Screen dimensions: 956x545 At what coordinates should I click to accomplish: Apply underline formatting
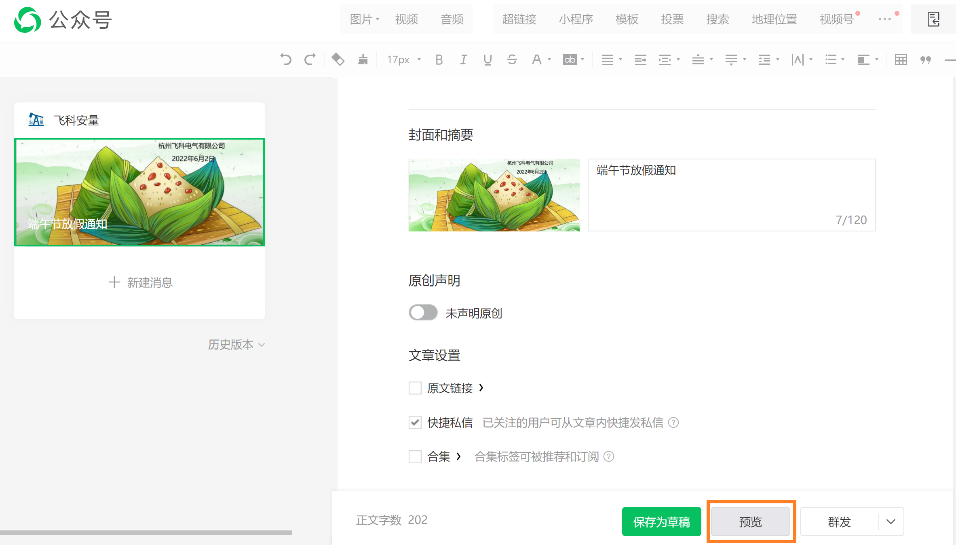point(487,60)
